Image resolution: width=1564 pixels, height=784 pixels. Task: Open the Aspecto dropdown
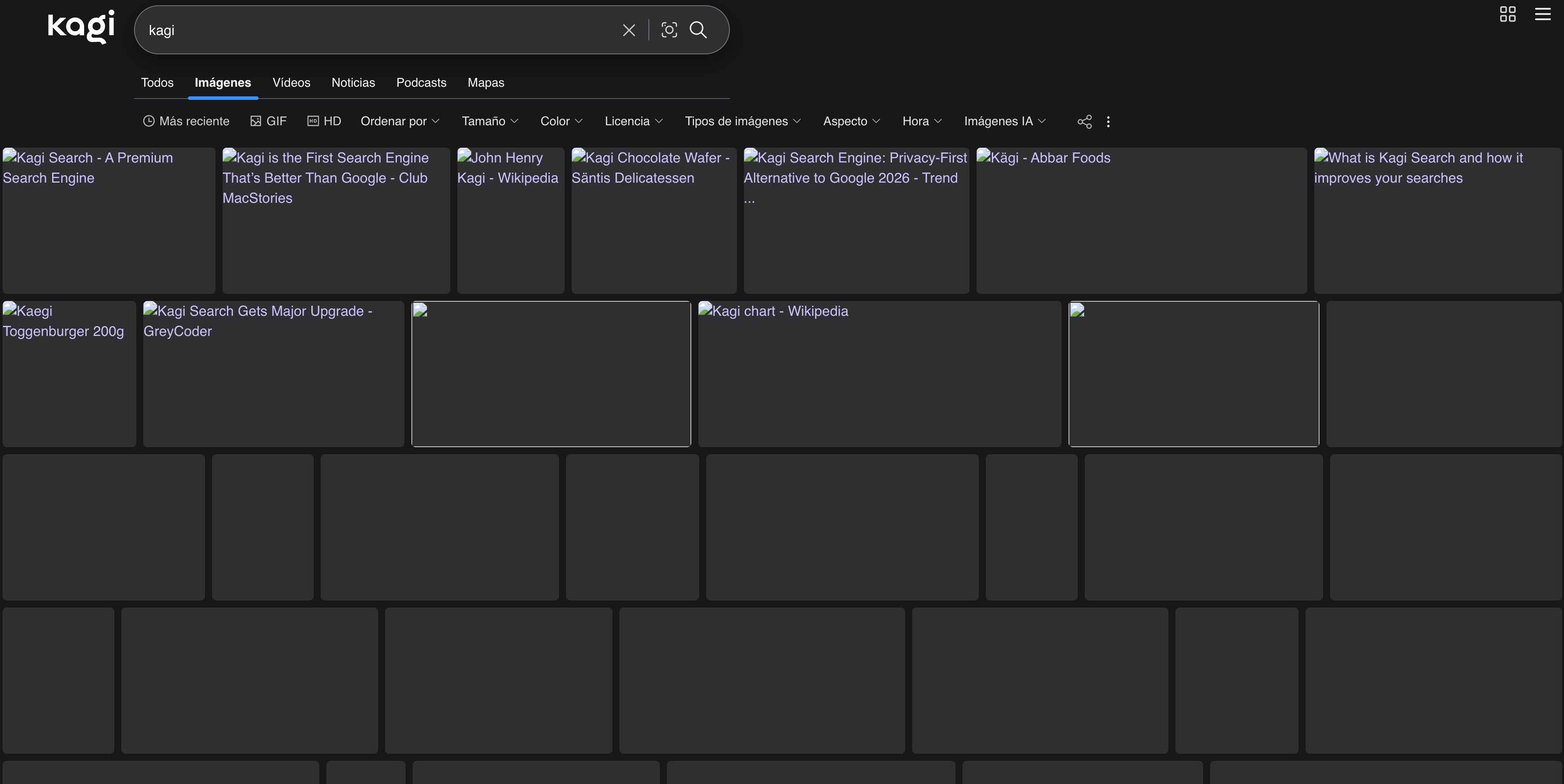[852, 121]
